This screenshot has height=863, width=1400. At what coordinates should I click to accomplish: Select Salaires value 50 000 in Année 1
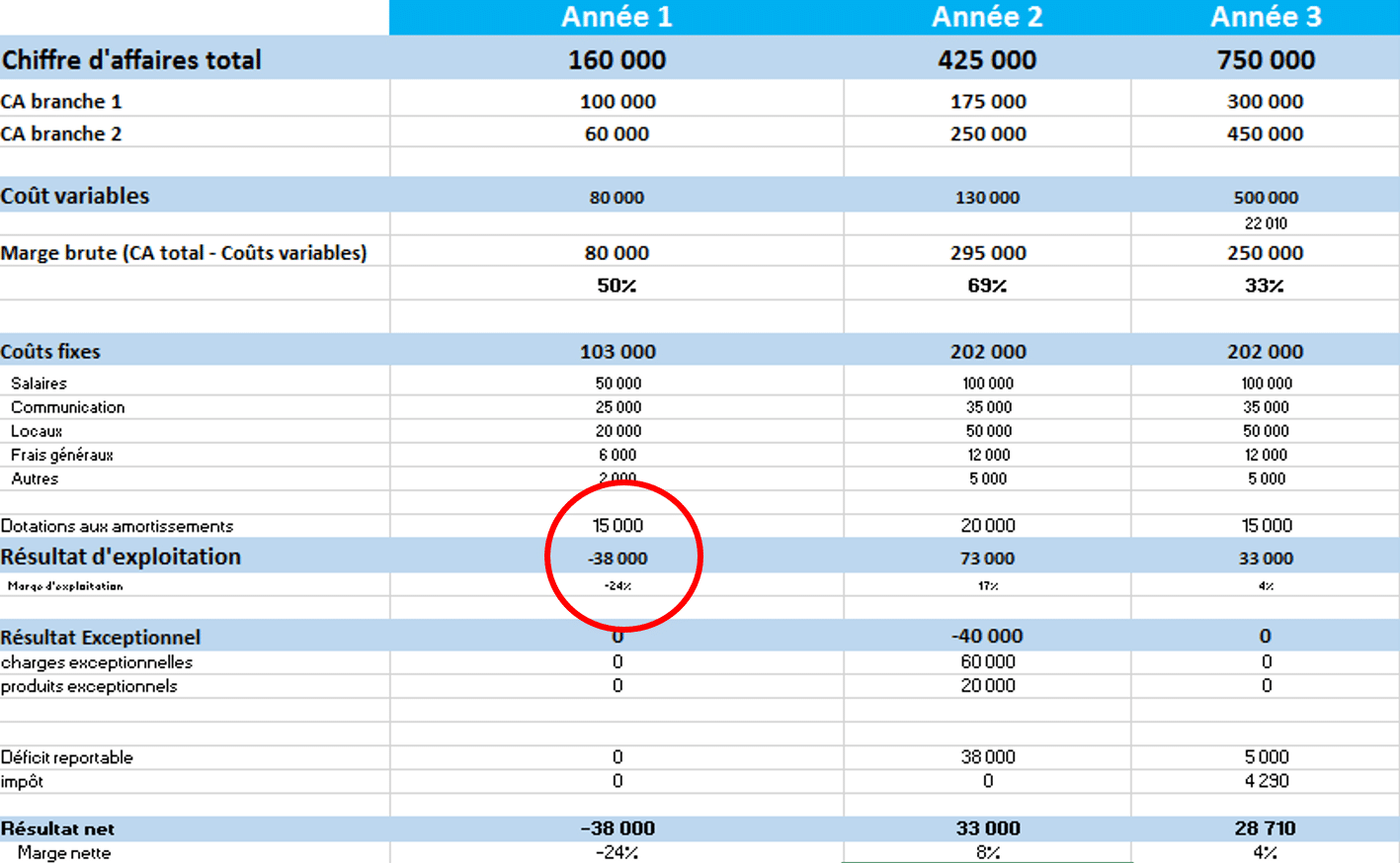(618, 384)
